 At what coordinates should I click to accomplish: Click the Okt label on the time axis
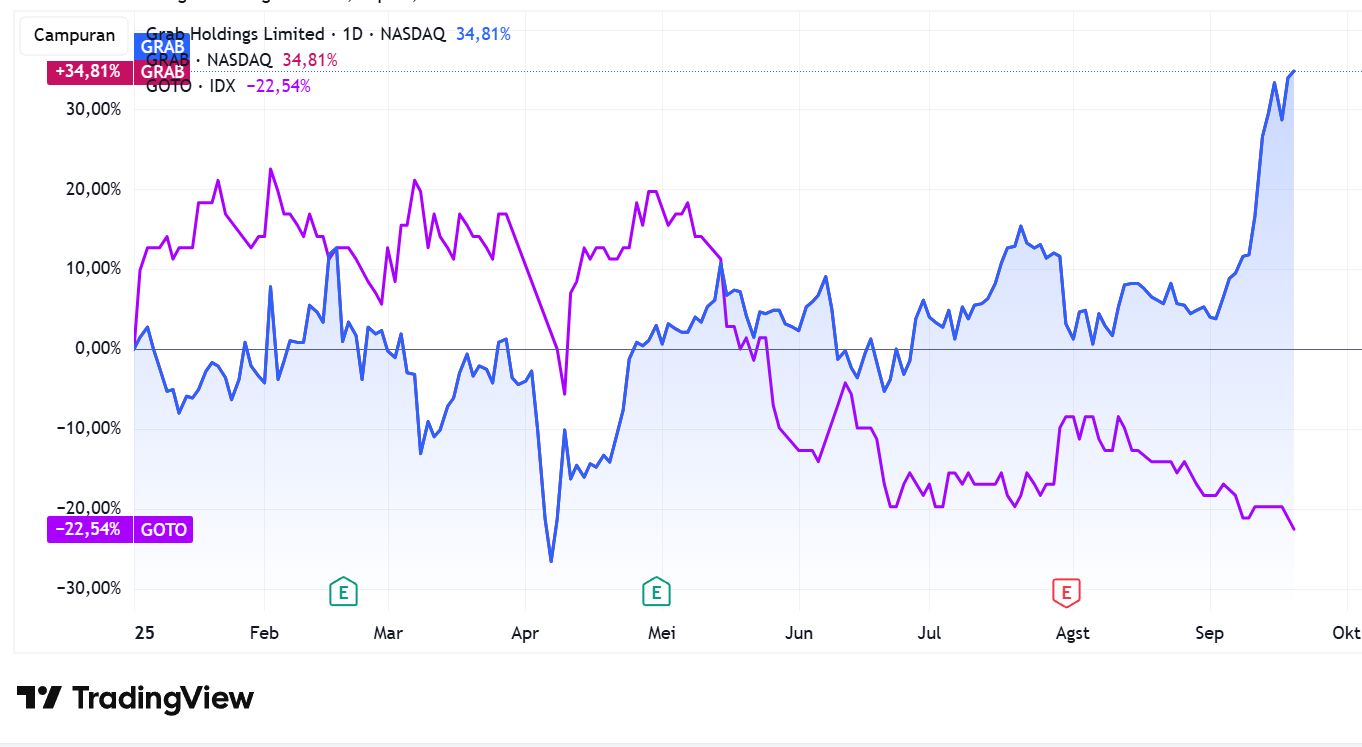1345,633
